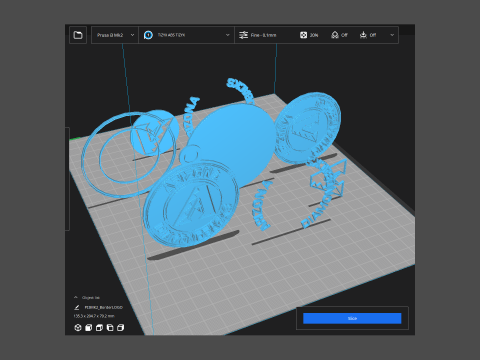The height and width of the screenshot is (360, 480).
Task: Switch to the right view cube icon
Action: coord(121,328)
